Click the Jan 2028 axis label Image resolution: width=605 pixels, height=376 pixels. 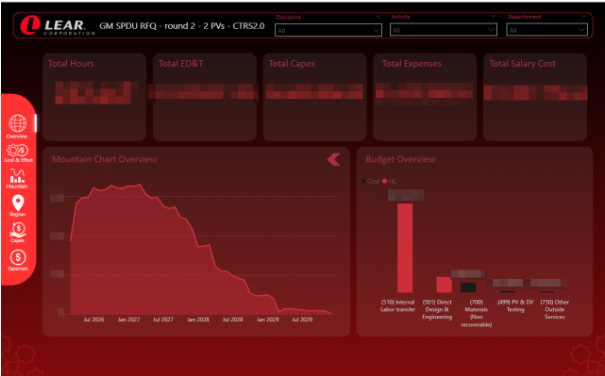click(x=198, y=320)
